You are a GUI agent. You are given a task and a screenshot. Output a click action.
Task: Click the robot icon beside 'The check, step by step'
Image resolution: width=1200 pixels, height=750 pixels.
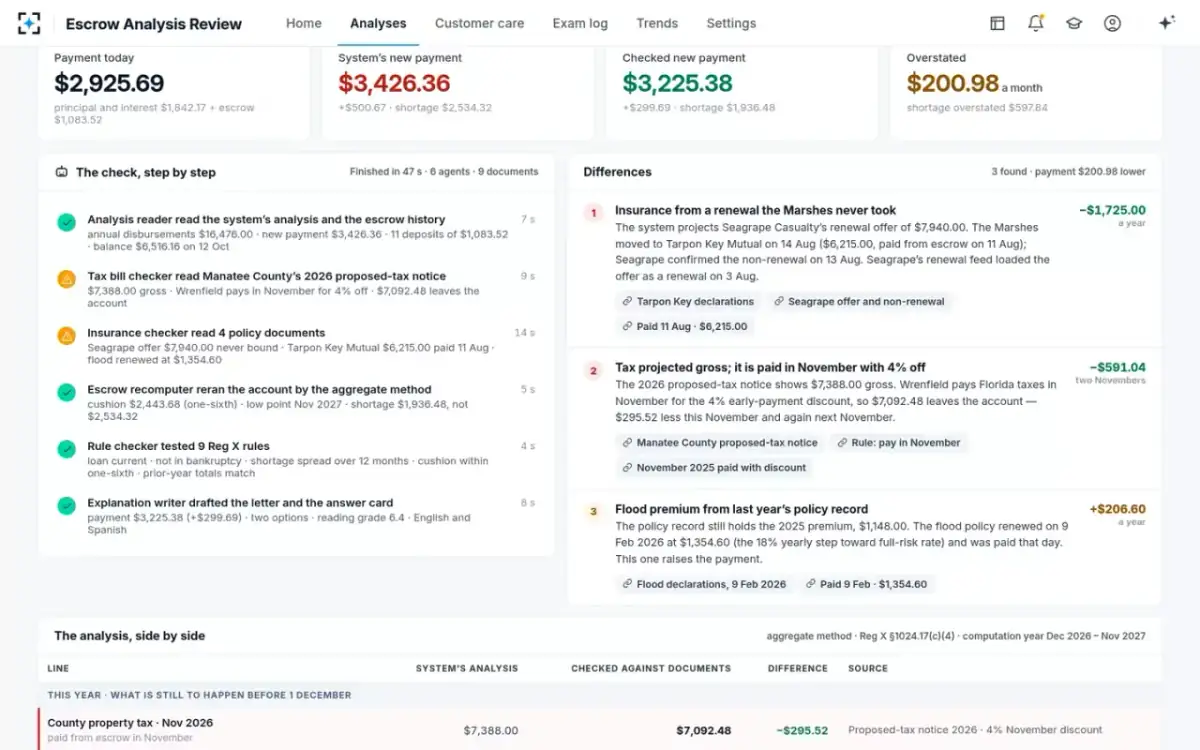click(x=62, y=172)
